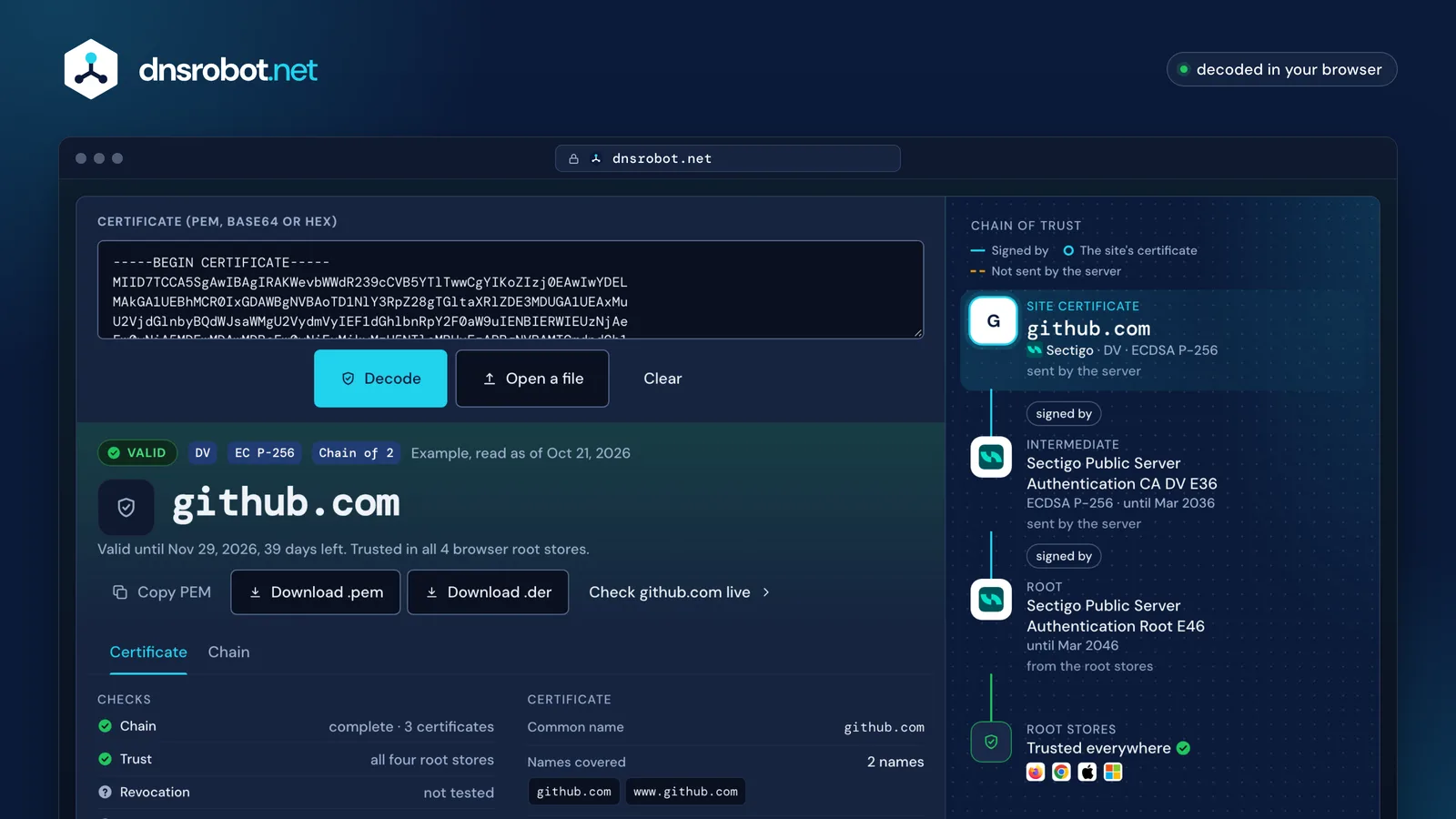Click the dnsrobot.net address bar
Viewport: 1456px width, 819px height.
click(x=728, y=158)
